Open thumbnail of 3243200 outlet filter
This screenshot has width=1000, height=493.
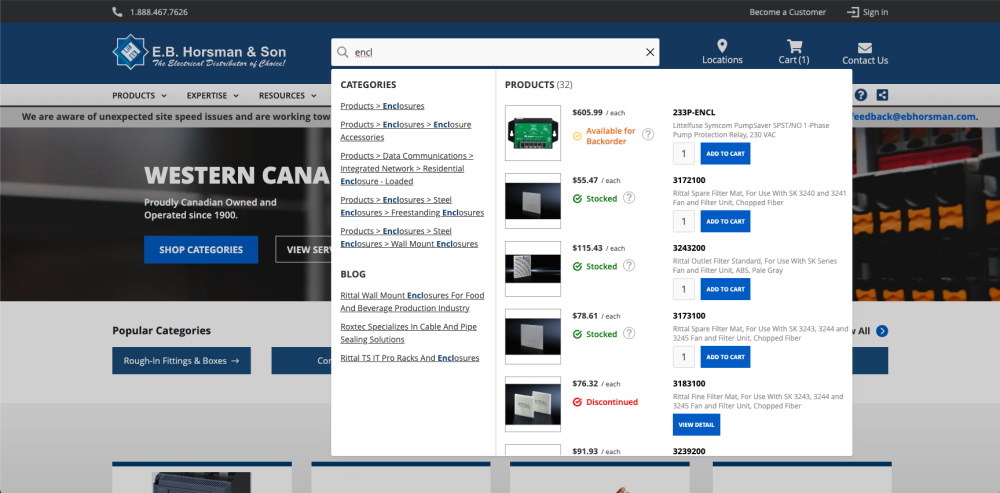click(x=533, y=269)
